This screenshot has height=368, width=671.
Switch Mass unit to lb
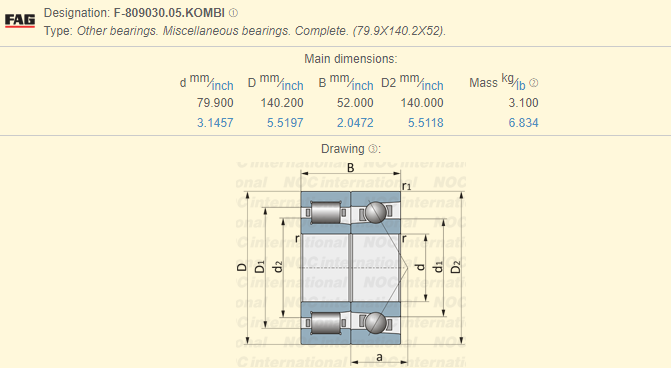(x=520, y=86)
